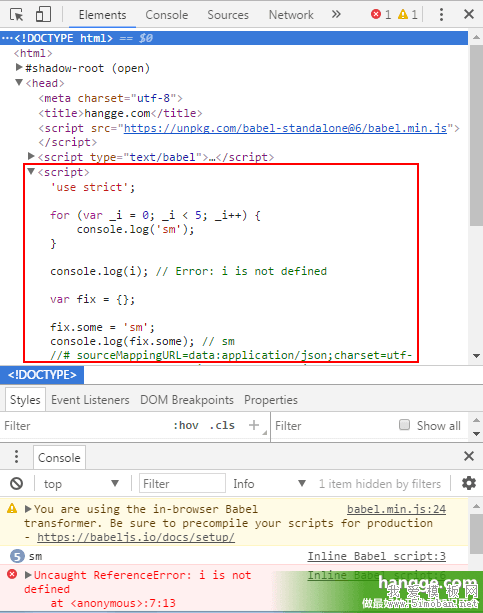
Task: Click the console output scrollbar thumb
Action: click(476, 534)
